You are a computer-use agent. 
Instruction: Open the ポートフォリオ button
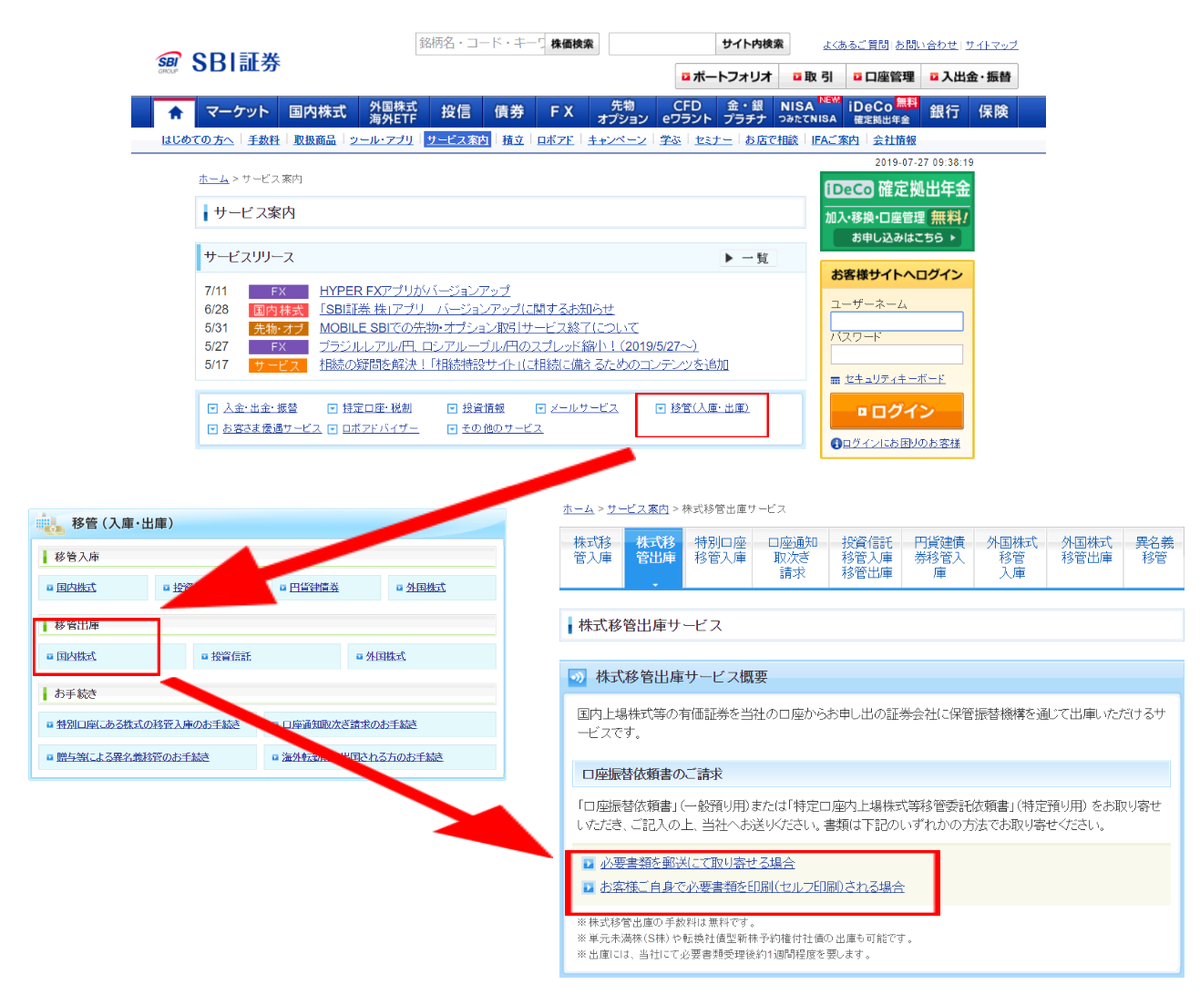726,76
